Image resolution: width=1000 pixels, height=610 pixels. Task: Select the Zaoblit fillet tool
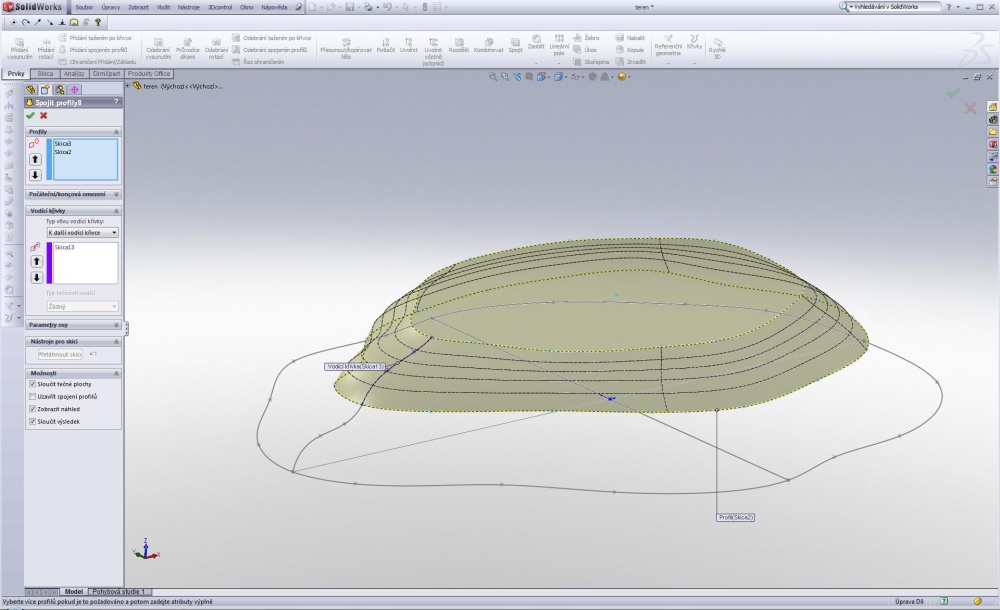536,42
